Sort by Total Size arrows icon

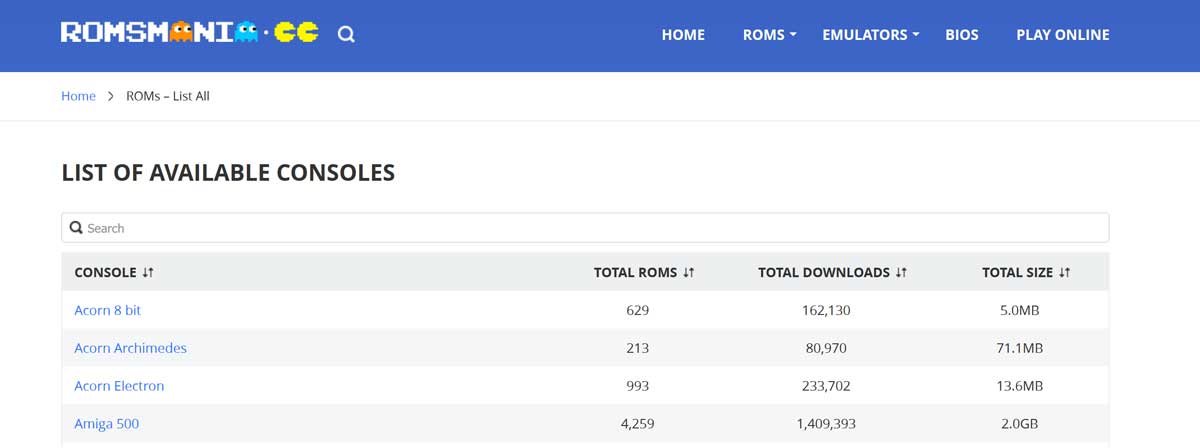[1064, 272]
